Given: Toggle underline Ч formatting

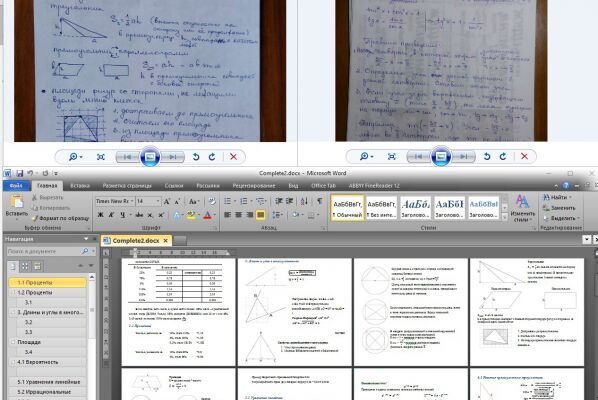Looking at the screenshot, I should pyautogui.click(x=122, y=215).
